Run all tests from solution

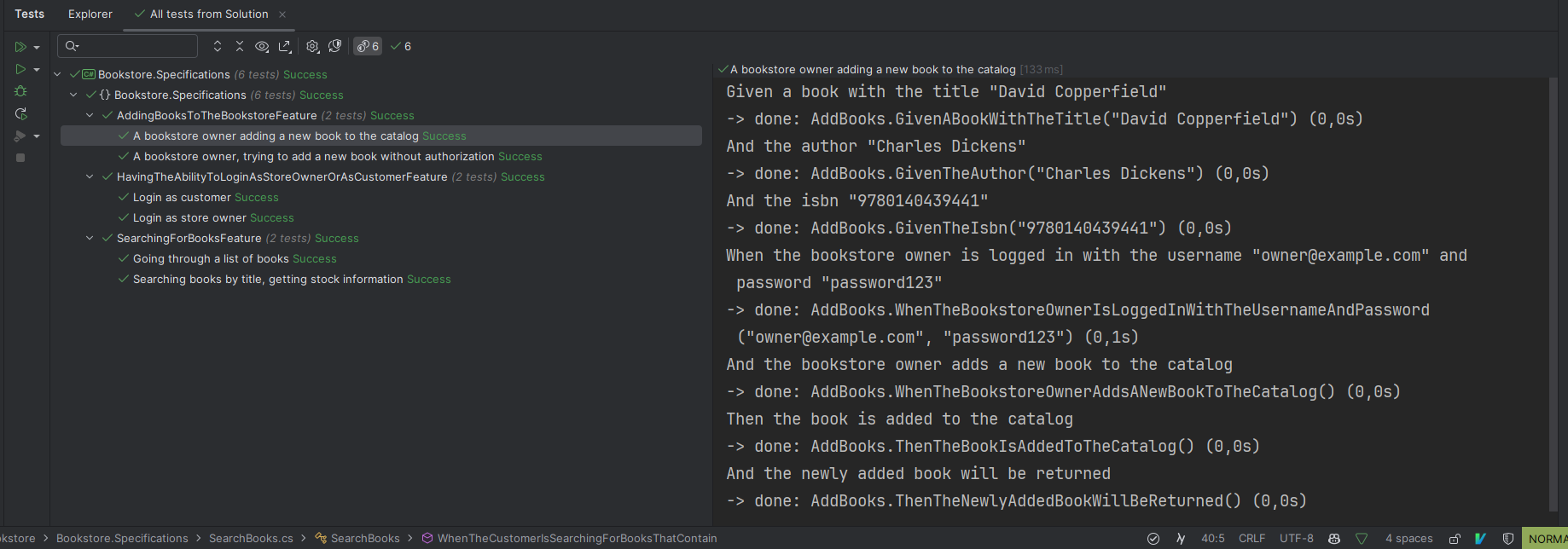tap(20, 47)
